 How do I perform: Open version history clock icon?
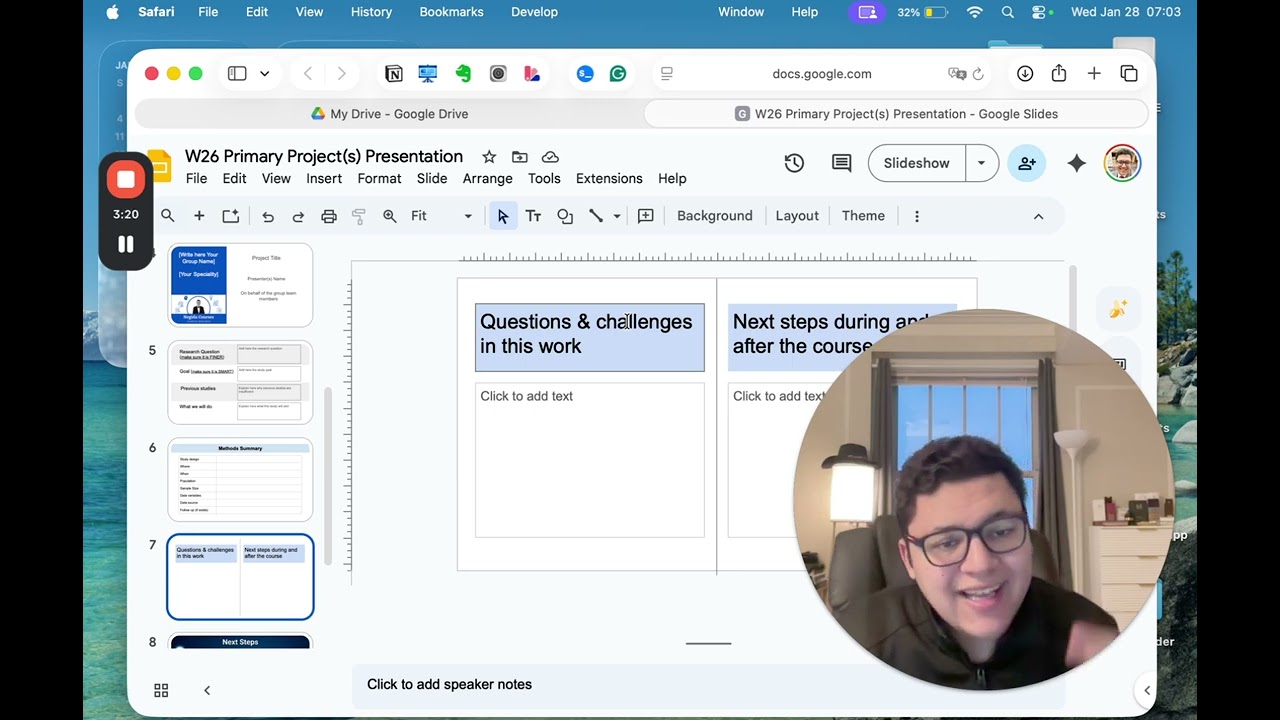click(794, 163)
